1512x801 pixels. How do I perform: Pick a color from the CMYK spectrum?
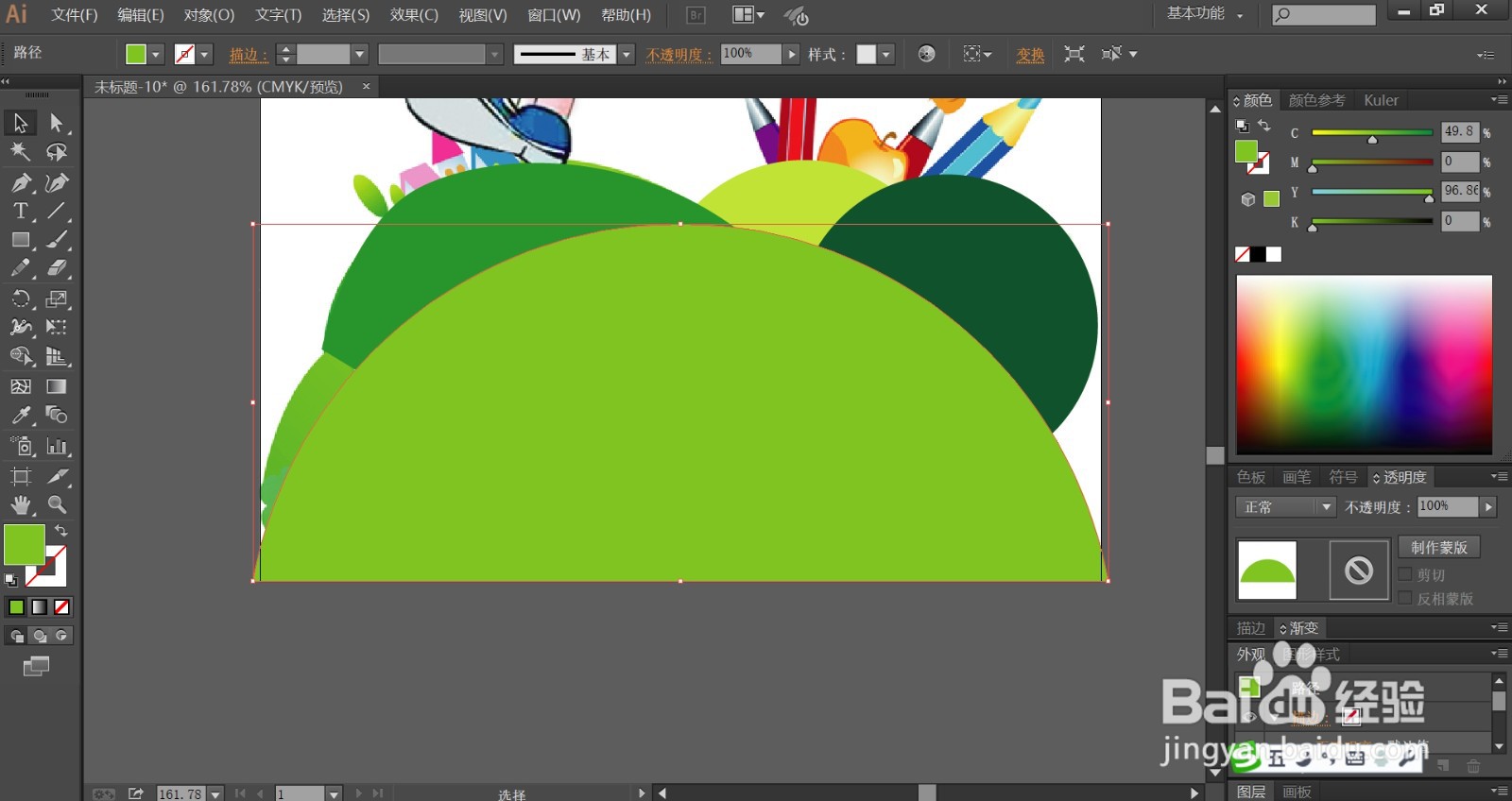(1364, 364)
